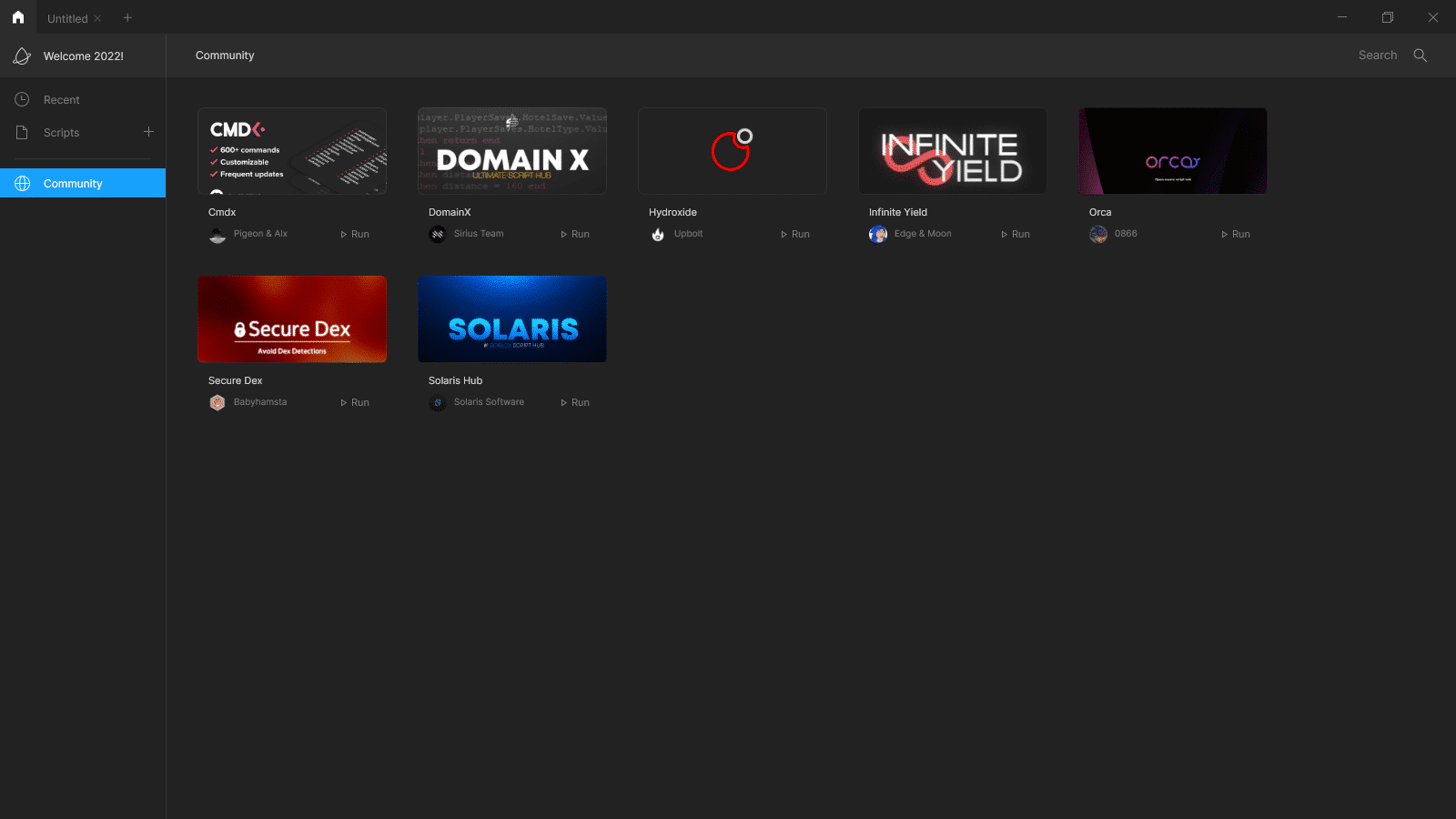Click the Upbolt author avatar icon
Screen dimensions: 1456x819
pos(658,235)
